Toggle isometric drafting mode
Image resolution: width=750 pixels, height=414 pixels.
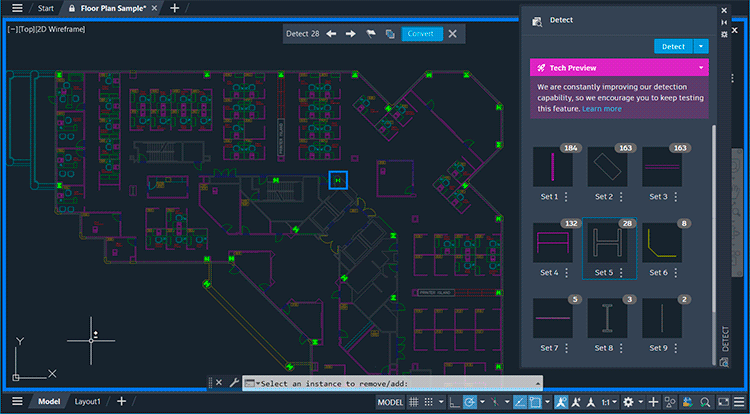pyautogui.click(x=495, y=402)
